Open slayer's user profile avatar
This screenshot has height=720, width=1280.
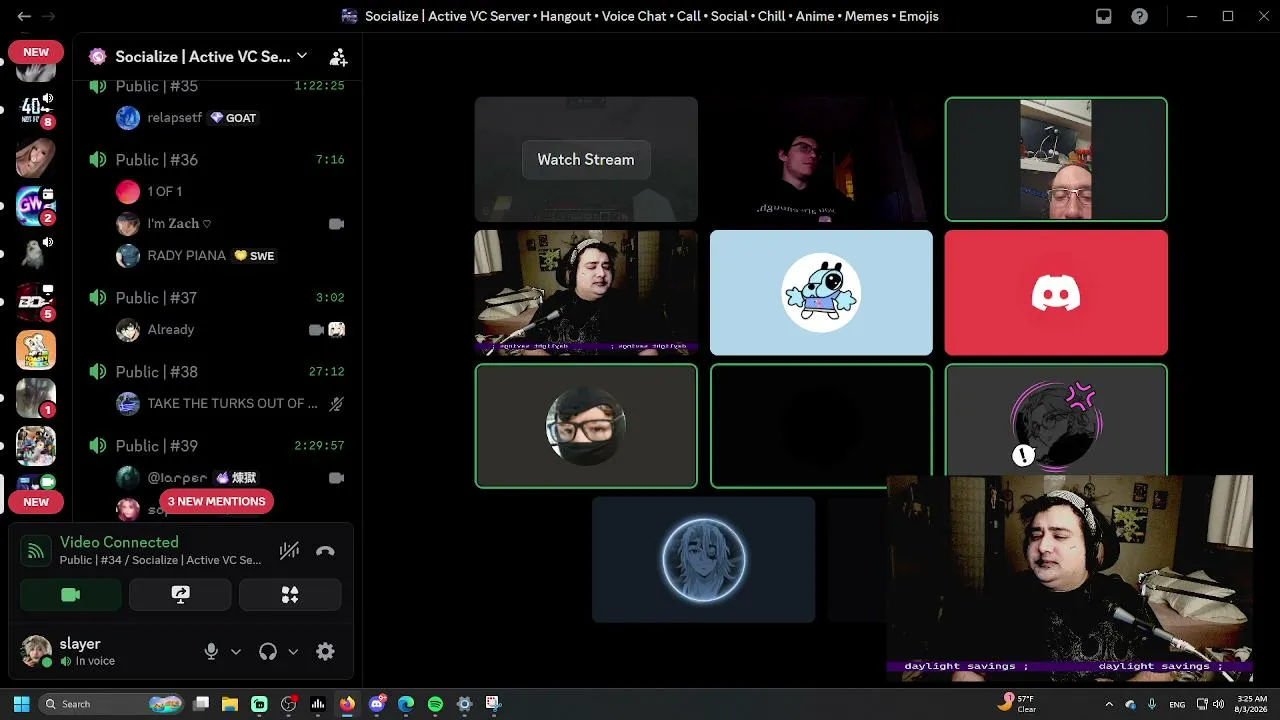(x=37, y=651)
